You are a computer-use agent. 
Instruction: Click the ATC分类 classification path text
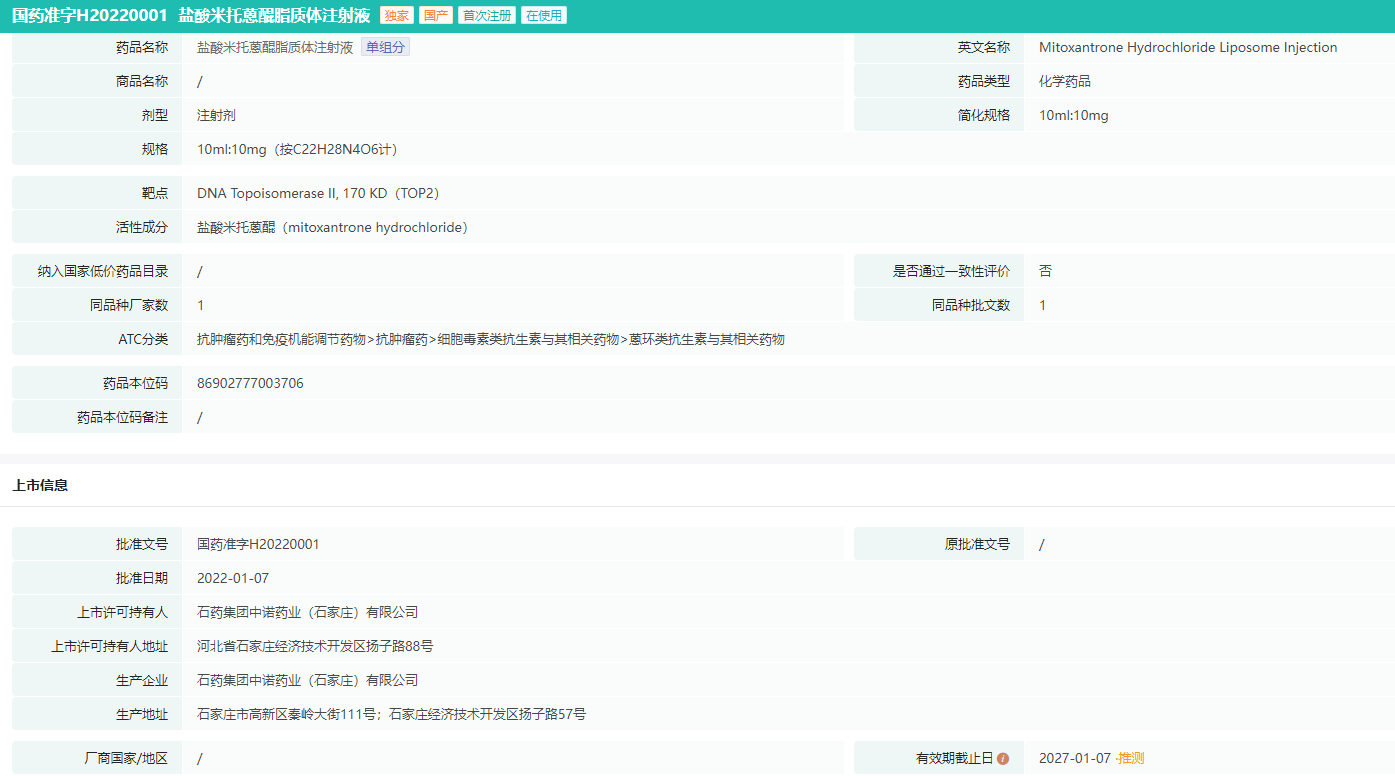(490, 339)
